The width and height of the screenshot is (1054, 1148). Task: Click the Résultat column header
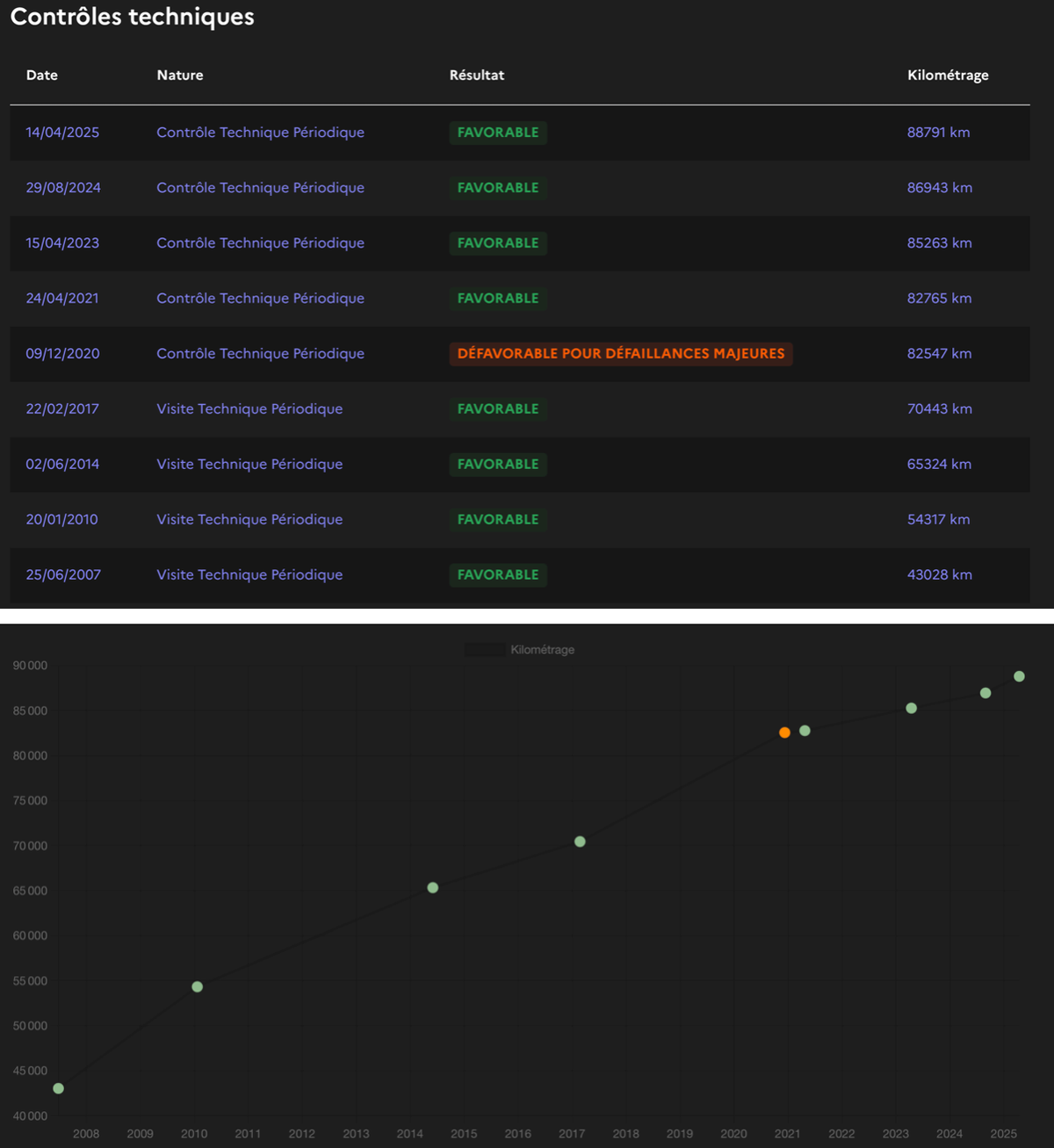pos(477,76)
